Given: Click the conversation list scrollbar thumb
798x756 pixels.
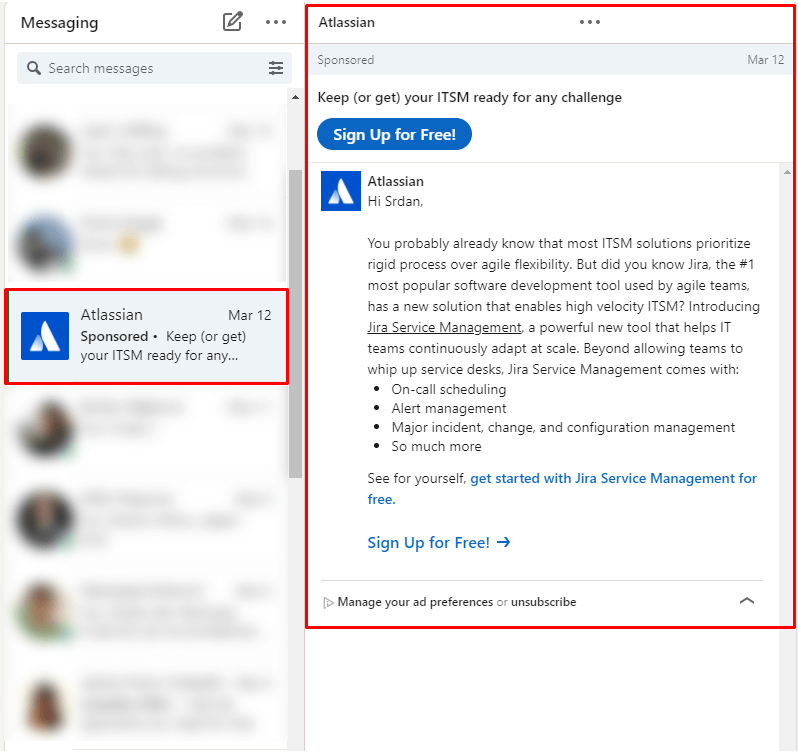Looking at the screenshot, I should click(x=296, y=324).
